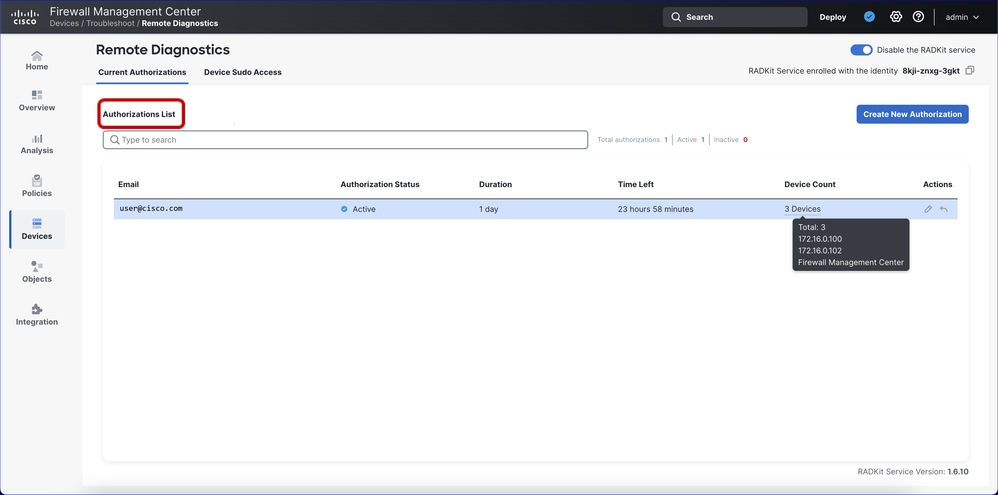Sort by Time Left column header
The height and width of the screenshot is (495, 998).
pyautogui.click(x=636, y=185)
